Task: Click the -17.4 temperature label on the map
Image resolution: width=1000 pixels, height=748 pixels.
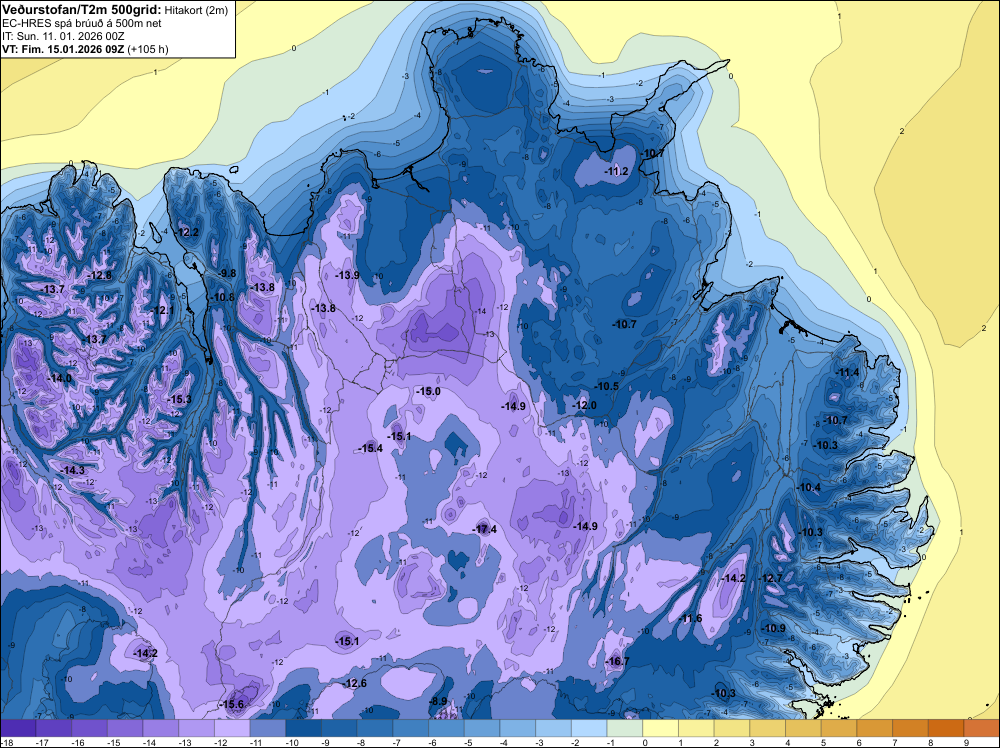Action: tap(485, 529)
